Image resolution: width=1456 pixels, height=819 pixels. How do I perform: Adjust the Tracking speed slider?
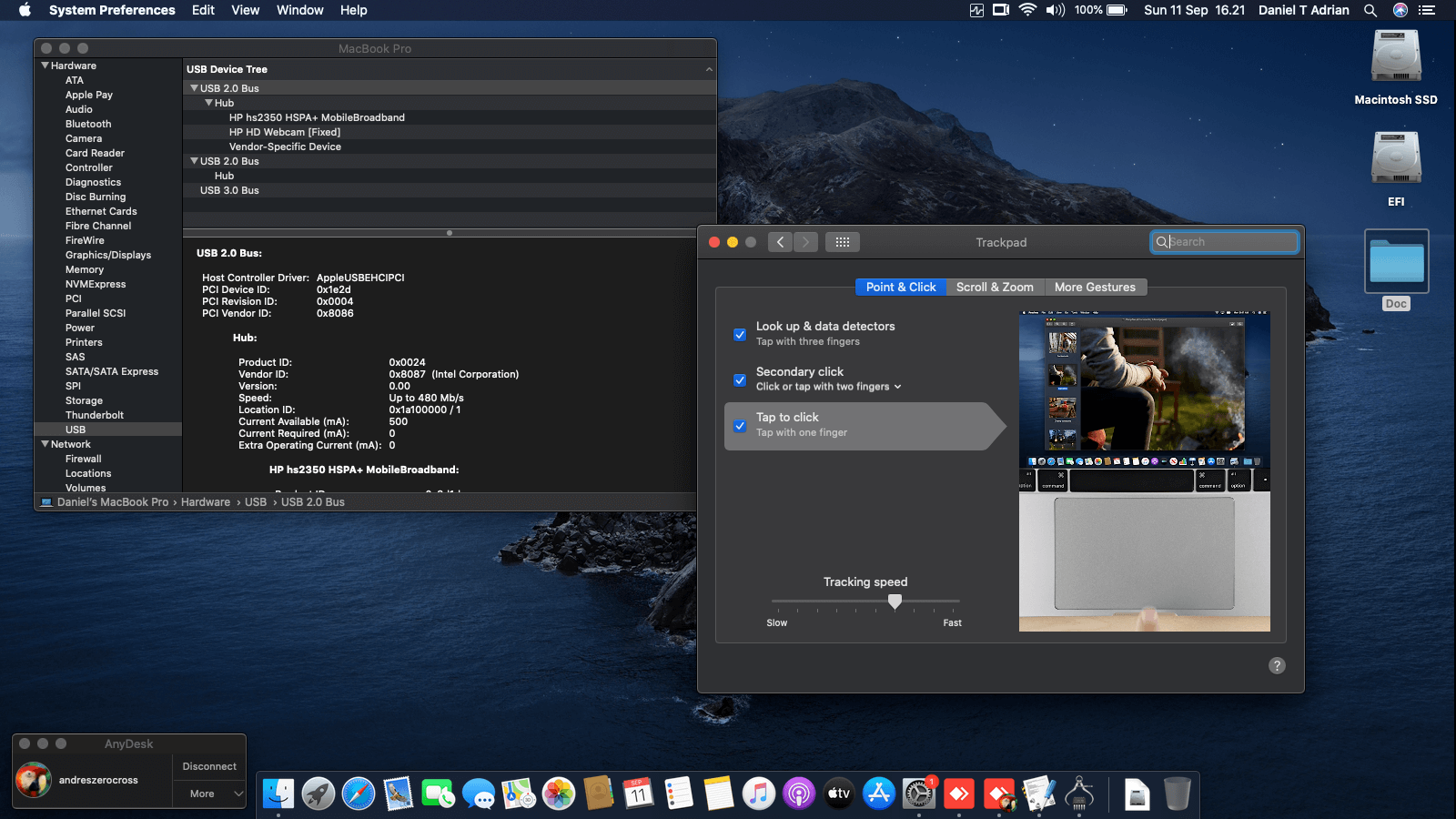895,602
